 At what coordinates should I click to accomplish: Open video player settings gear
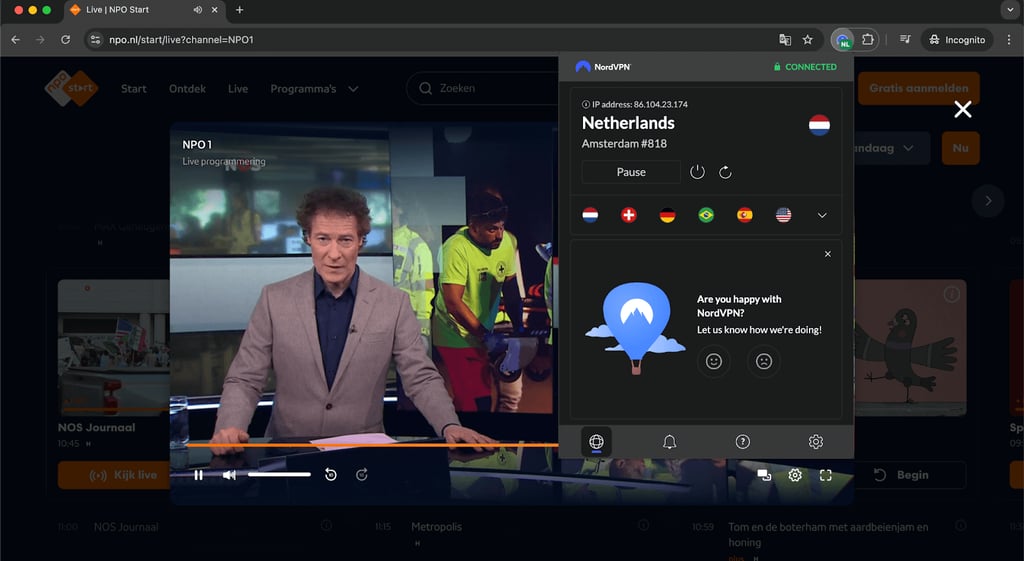(x=795, y=475)
